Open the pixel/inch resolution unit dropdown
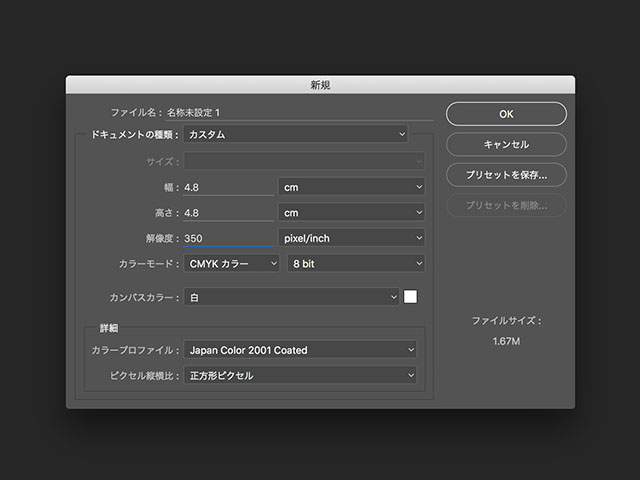 pos(352,238)
